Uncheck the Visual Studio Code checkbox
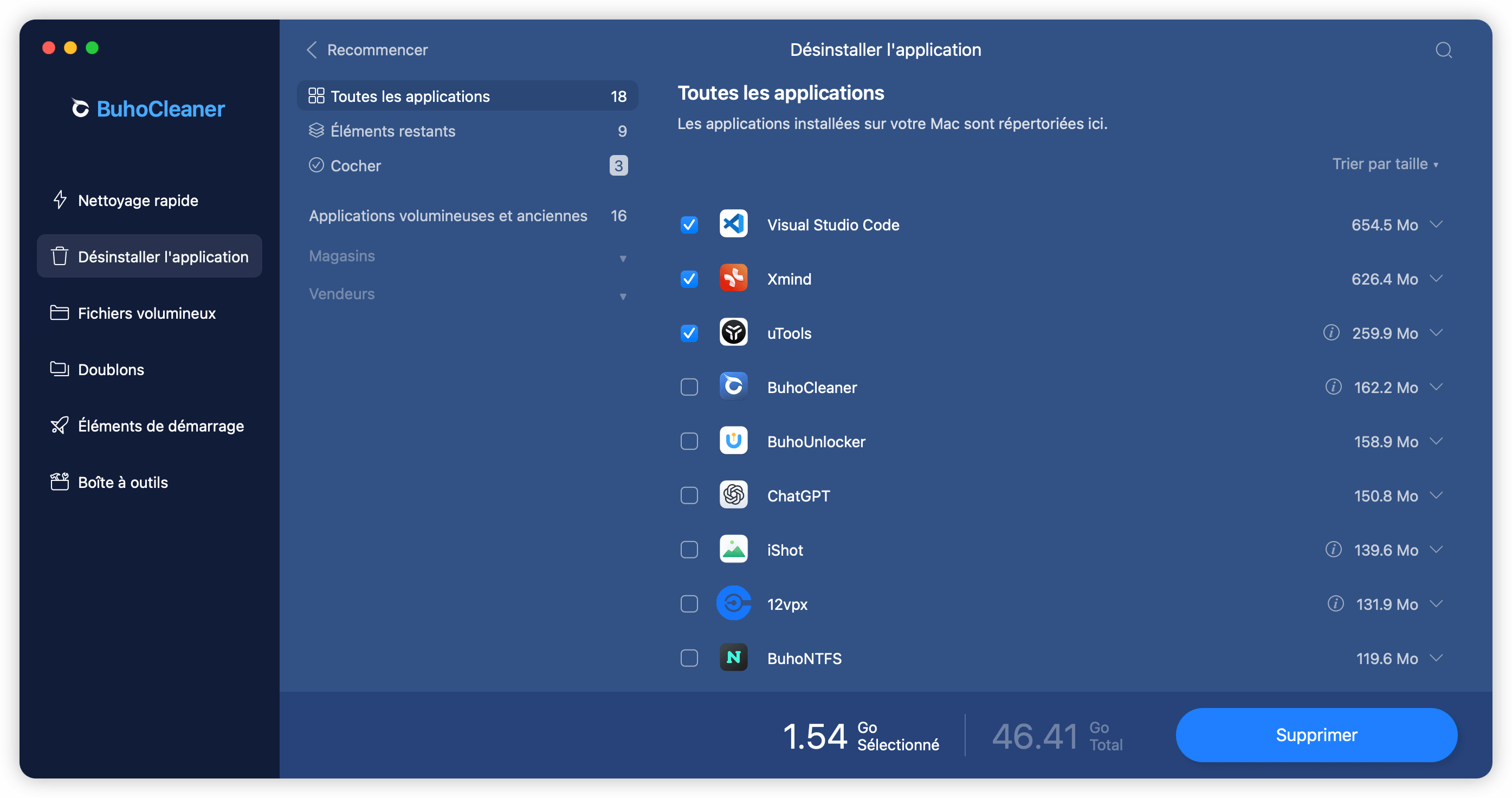Image resolution: width=1512 pixels, height=798 pixels. tap(689, 224)
